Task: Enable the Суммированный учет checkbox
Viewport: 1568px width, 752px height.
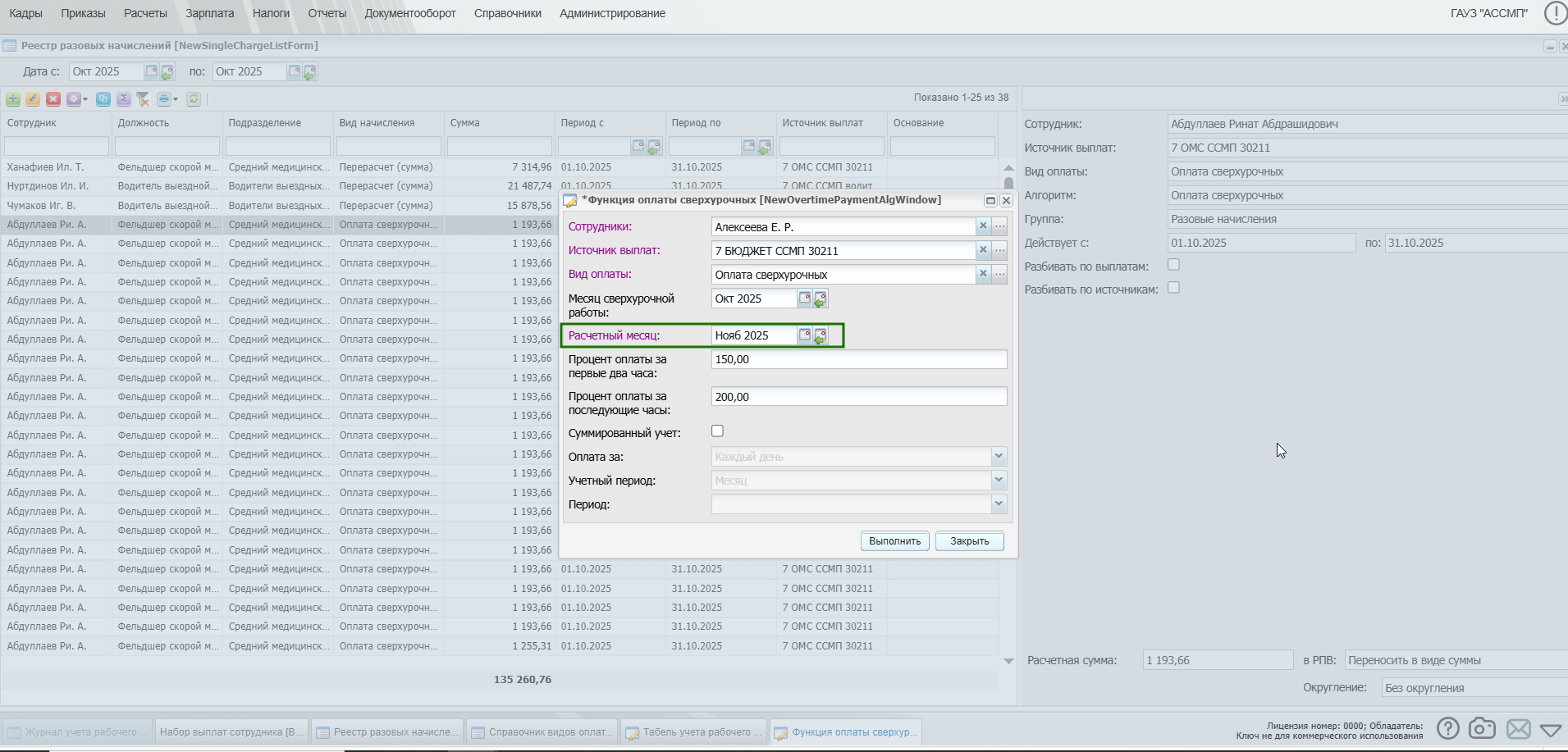Action: (717, 431)
